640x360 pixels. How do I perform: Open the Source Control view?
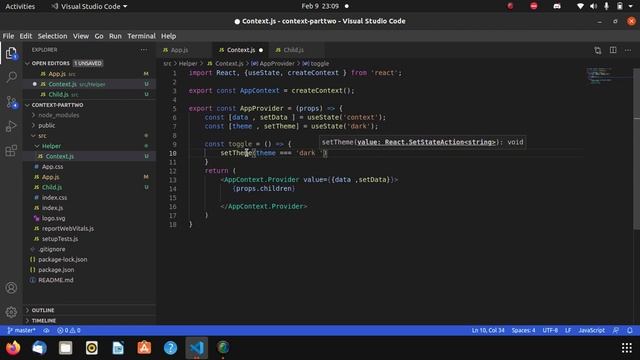pyautogui.click(x=11, y=102)
